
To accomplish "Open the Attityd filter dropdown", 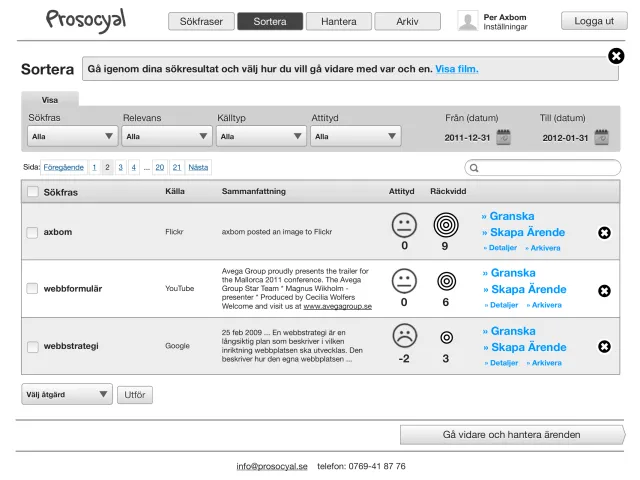I will pyautogui.click(x=356, y=136).
